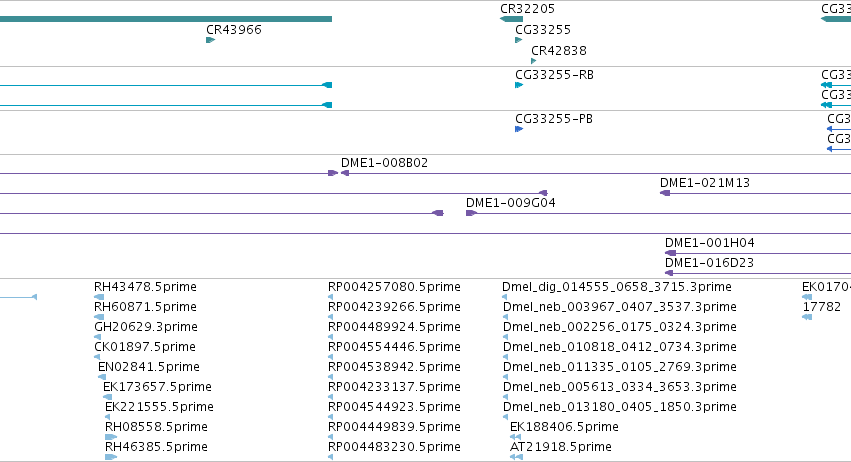The width and height of the screenshot is (851, 462).
Task: Select the RH60871.5prime EST label
Action: (145, 306)
